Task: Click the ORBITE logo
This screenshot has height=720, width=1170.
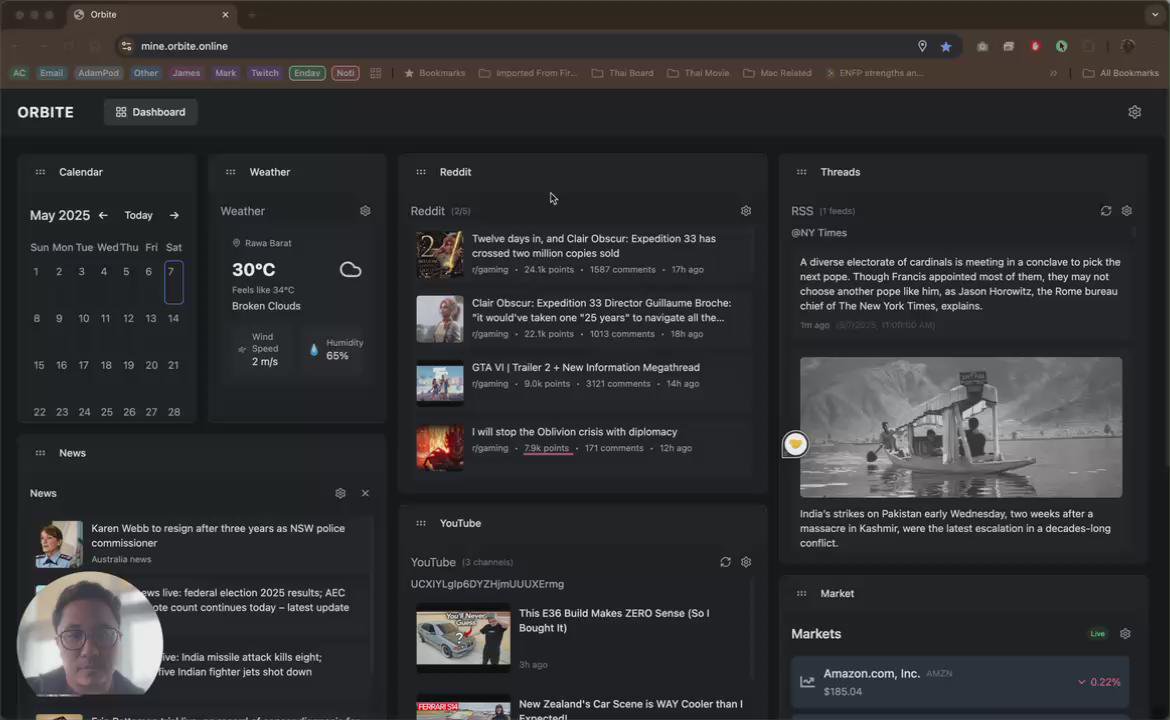Action: [x=46, y=112]
